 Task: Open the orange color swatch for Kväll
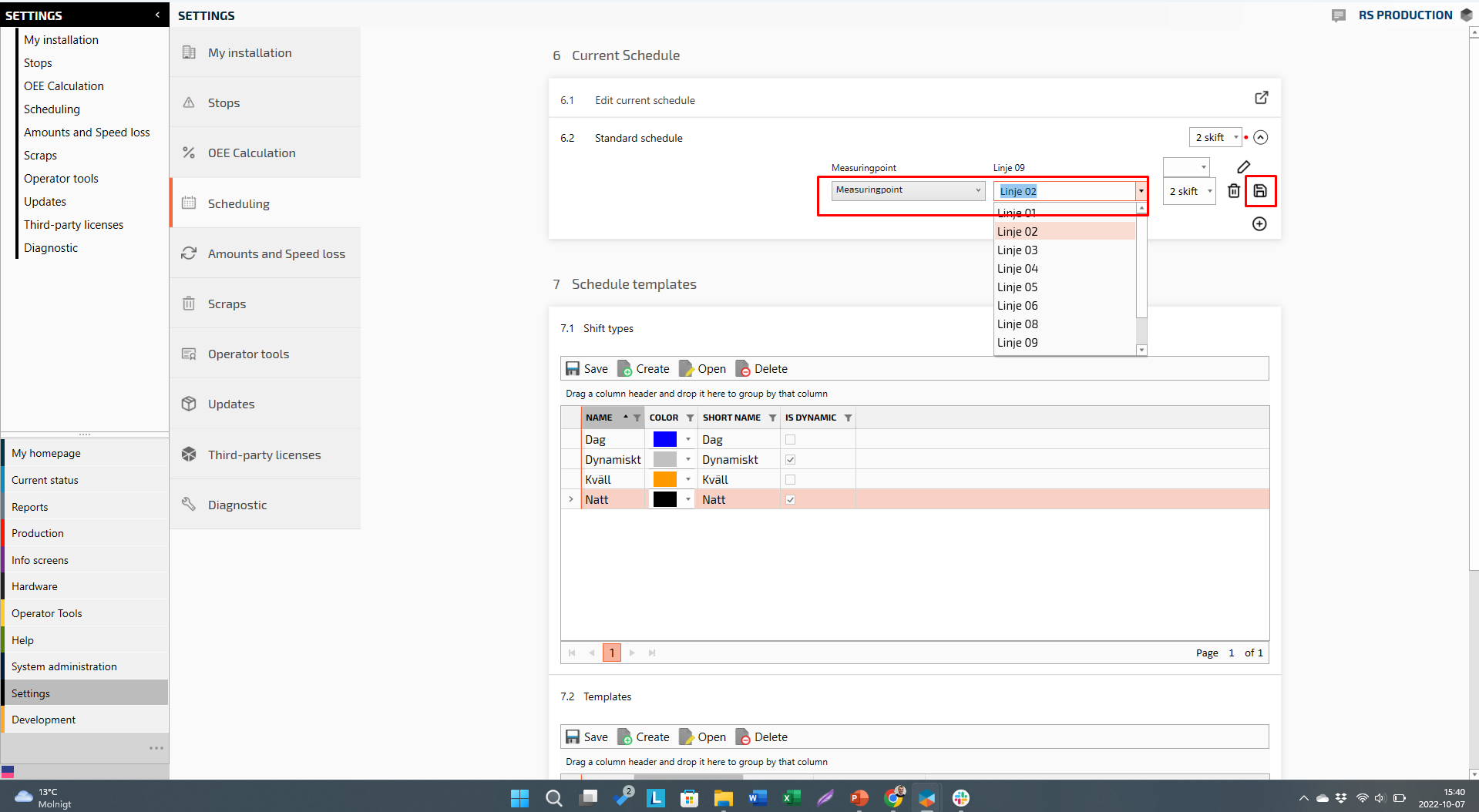tap(665, 480)
